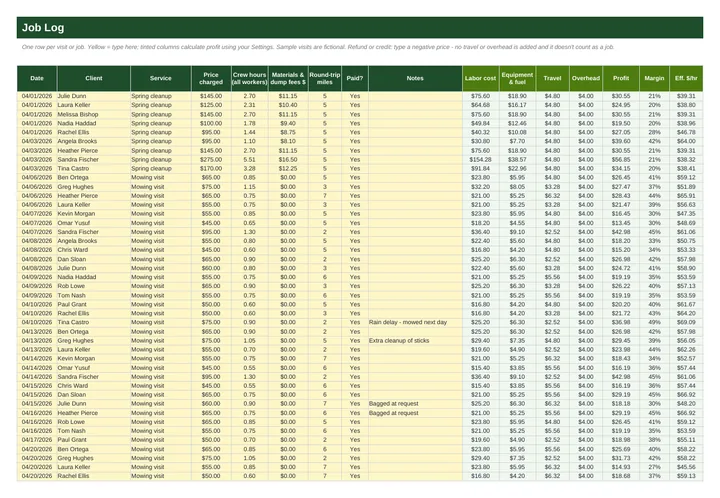The width and height of the screenshot is (720, 498).
Task: Click the $61.67 effective hourly rate
Action: (x=686, y=304)
